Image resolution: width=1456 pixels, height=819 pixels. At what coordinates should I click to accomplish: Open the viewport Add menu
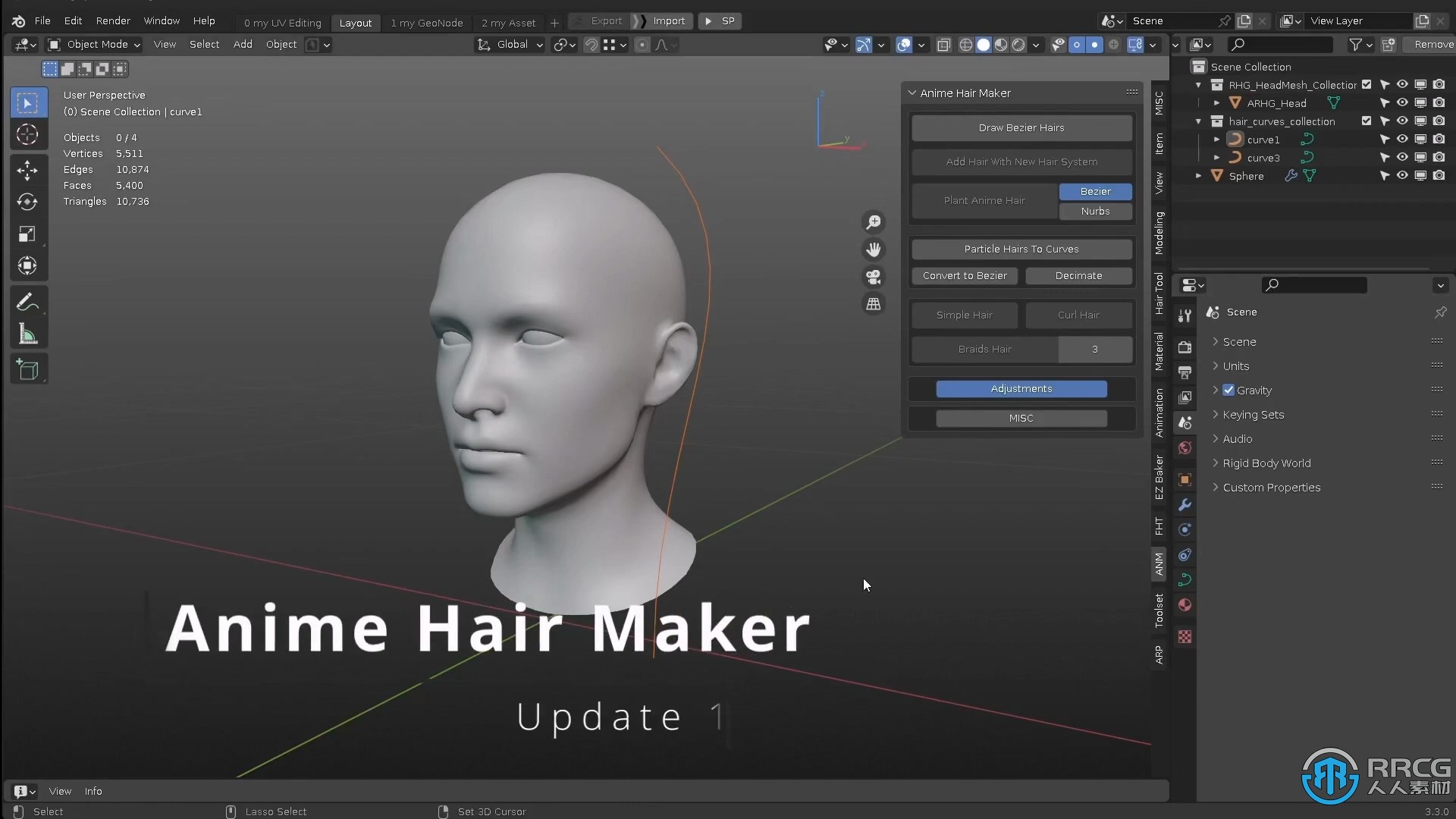point(243,45)
